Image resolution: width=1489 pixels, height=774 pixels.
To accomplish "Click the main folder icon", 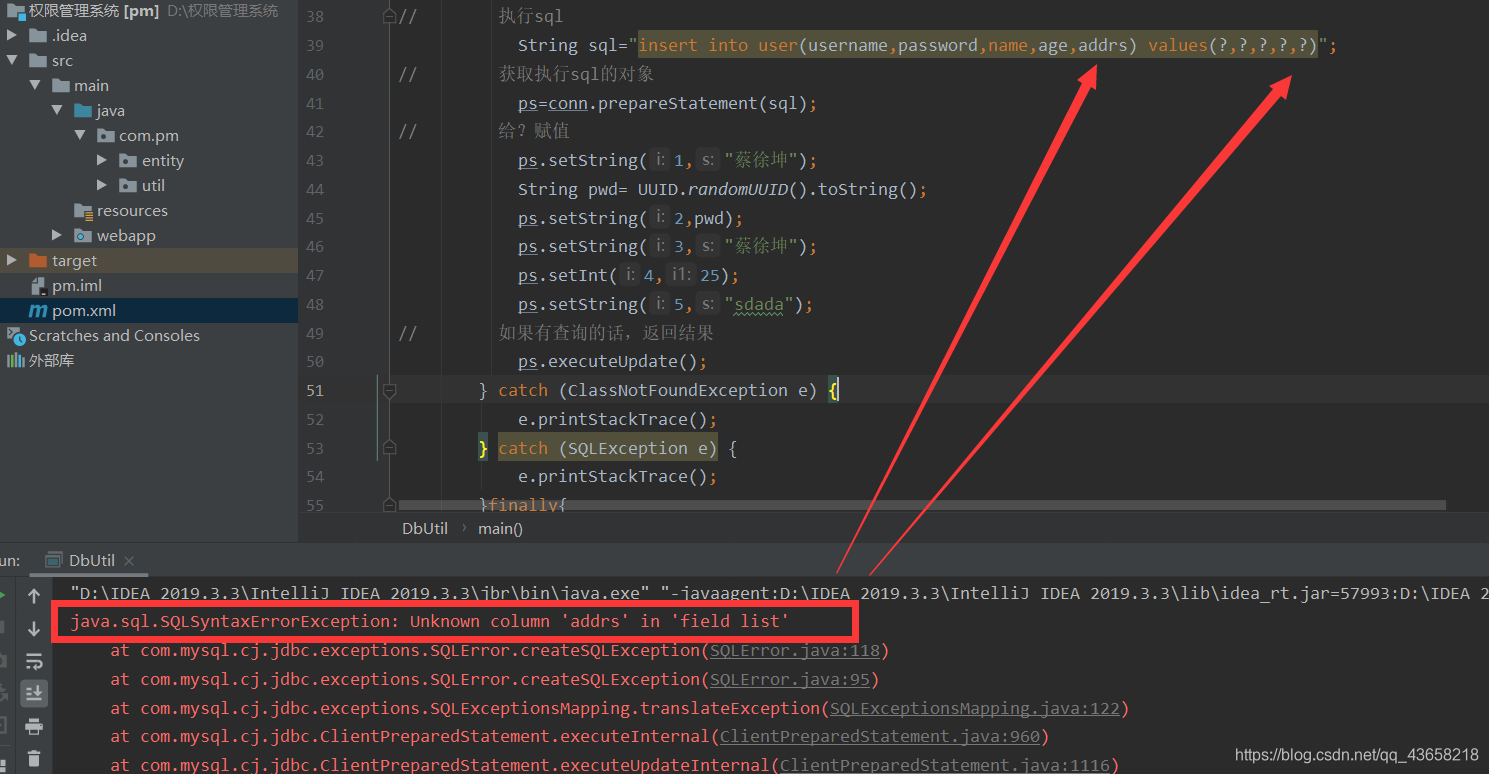I will pyautogui.click(x=60, y=86).
